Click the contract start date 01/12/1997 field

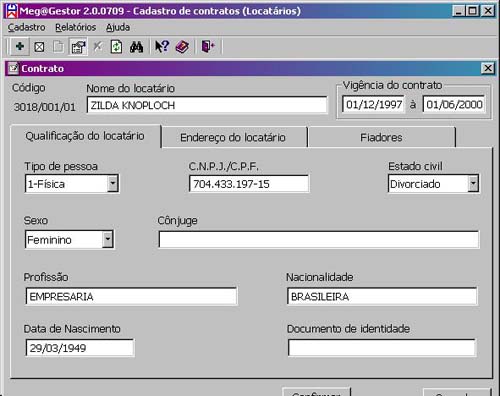[x=374, y=105]
